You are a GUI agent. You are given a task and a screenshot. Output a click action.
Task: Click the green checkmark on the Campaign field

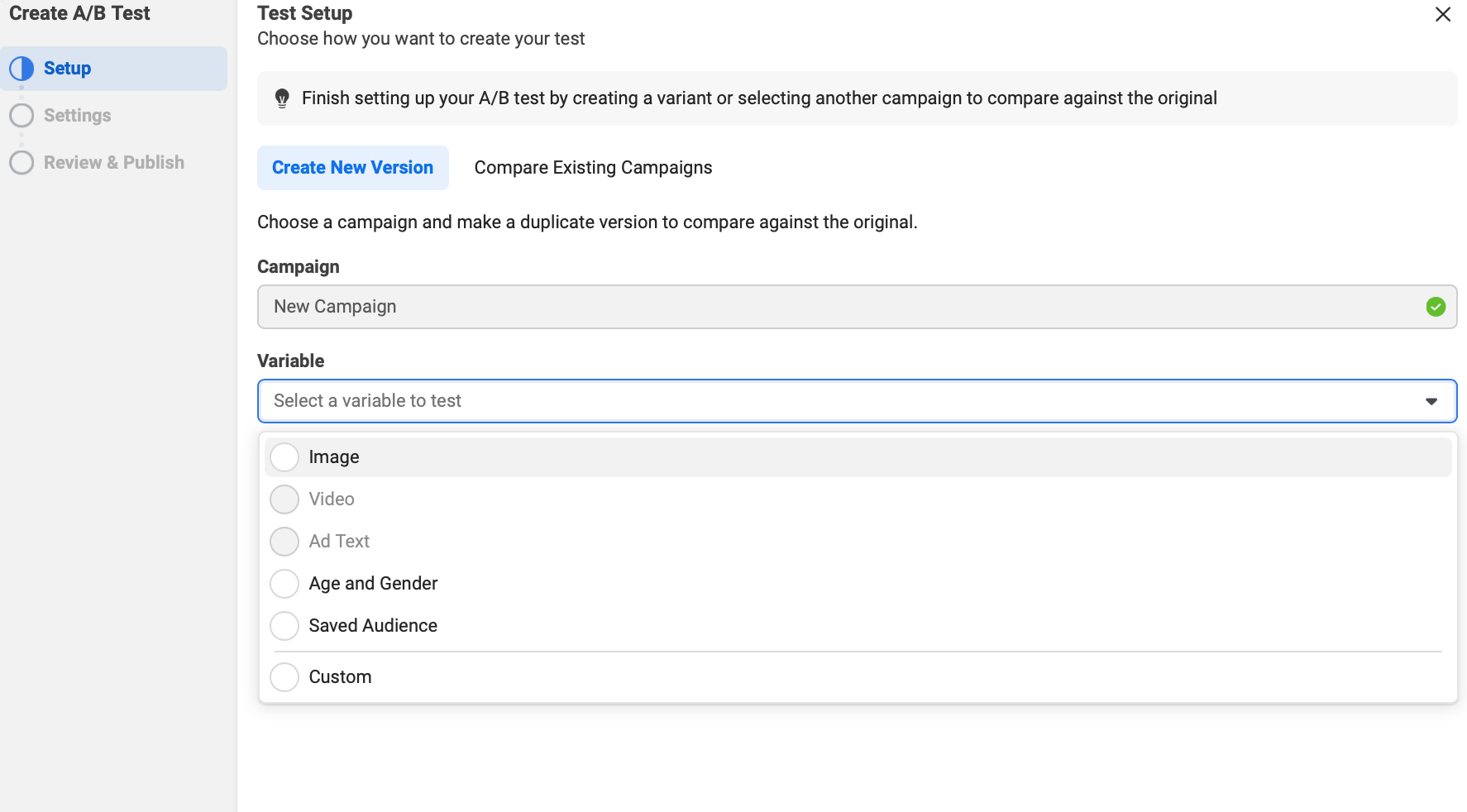[x=1436, y=307]
